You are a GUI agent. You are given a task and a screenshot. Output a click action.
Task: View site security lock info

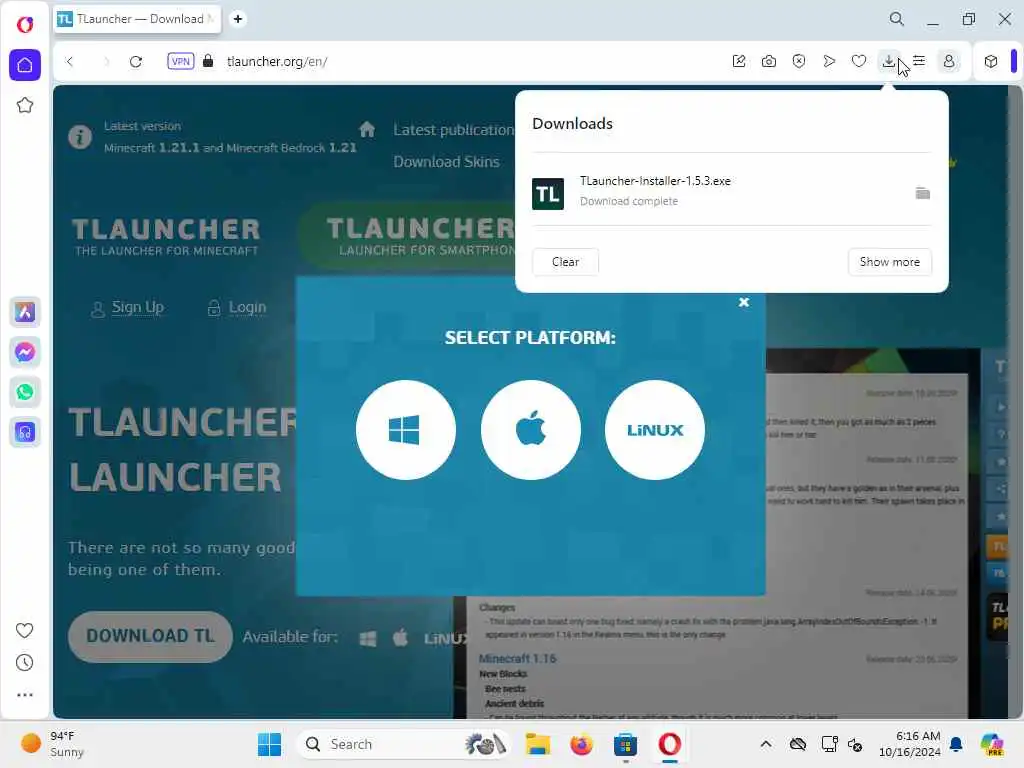click(x=208, y=61)
